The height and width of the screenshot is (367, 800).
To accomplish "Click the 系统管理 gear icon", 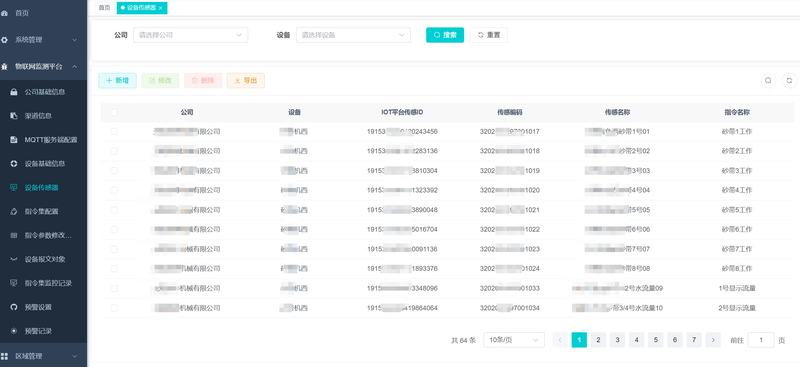I will [x=4, y=40].
